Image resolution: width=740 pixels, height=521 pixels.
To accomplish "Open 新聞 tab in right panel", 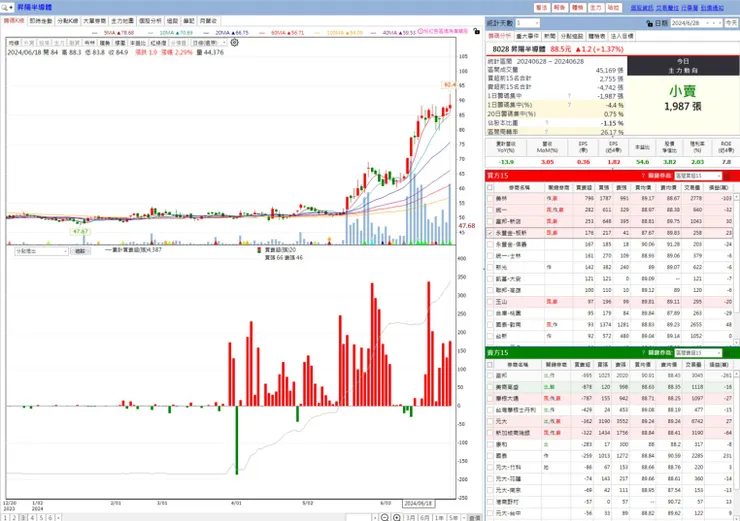I will (549, 36).
